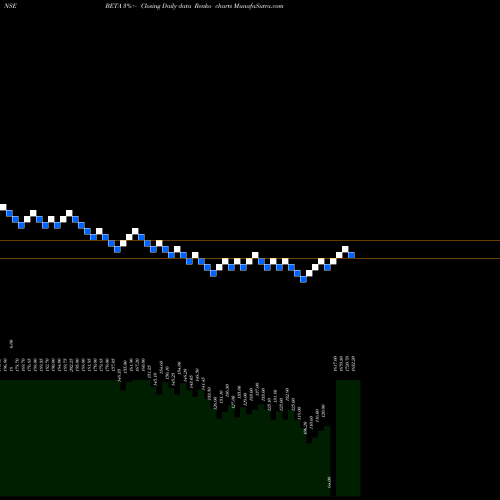Click the upper orange price level line
This screenshot has height=500, width=500.
(x=250, y=240)
